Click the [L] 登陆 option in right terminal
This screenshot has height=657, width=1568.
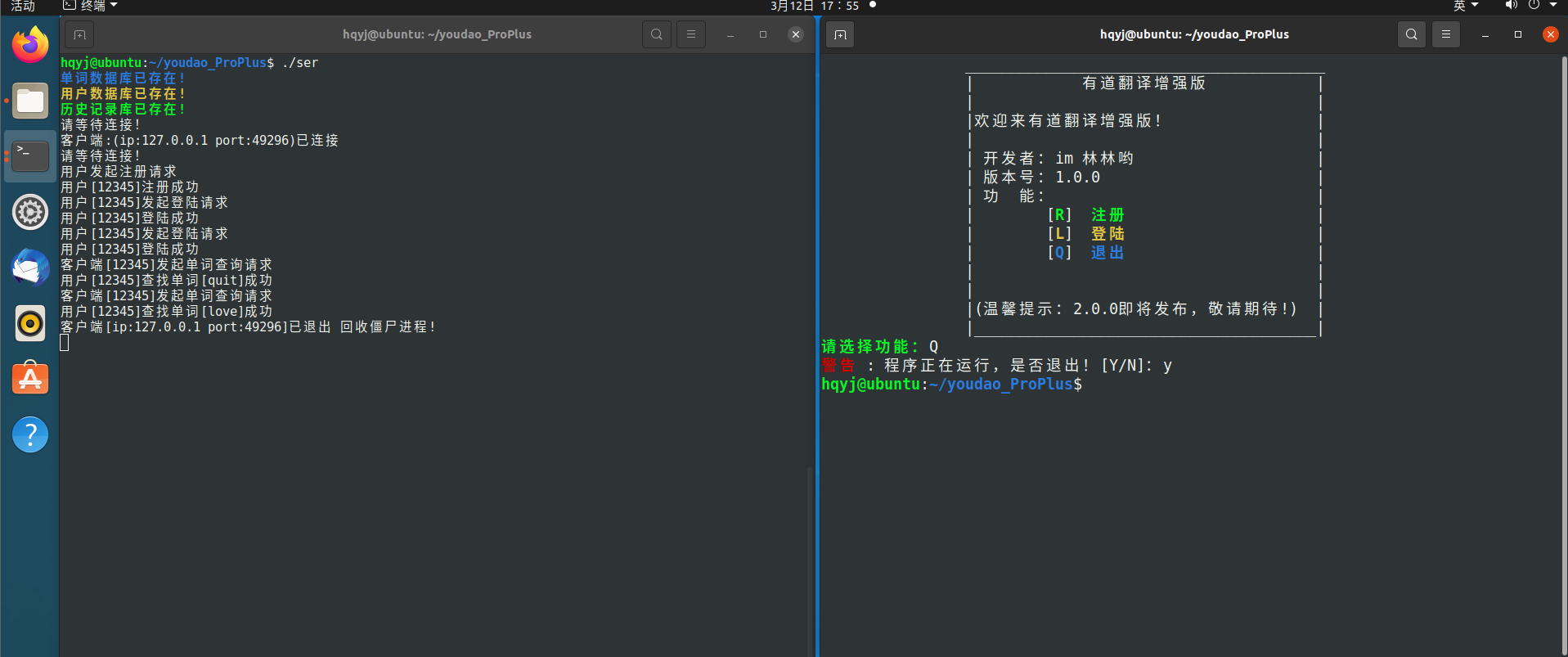pos(1086,233)
